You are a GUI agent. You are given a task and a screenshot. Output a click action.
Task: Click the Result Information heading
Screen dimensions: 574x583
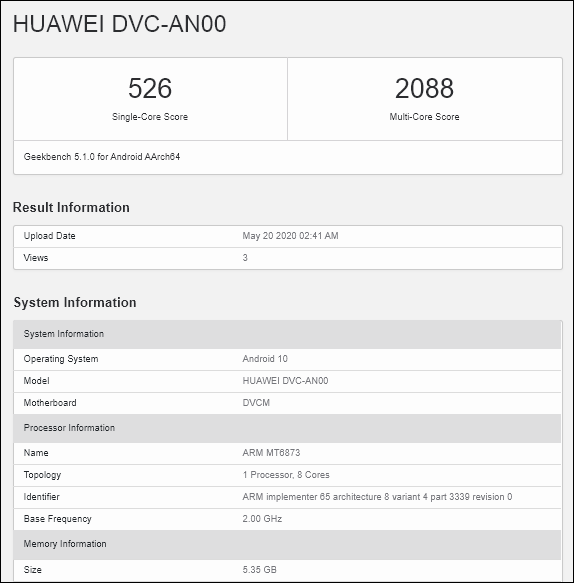tap(71, 207)
